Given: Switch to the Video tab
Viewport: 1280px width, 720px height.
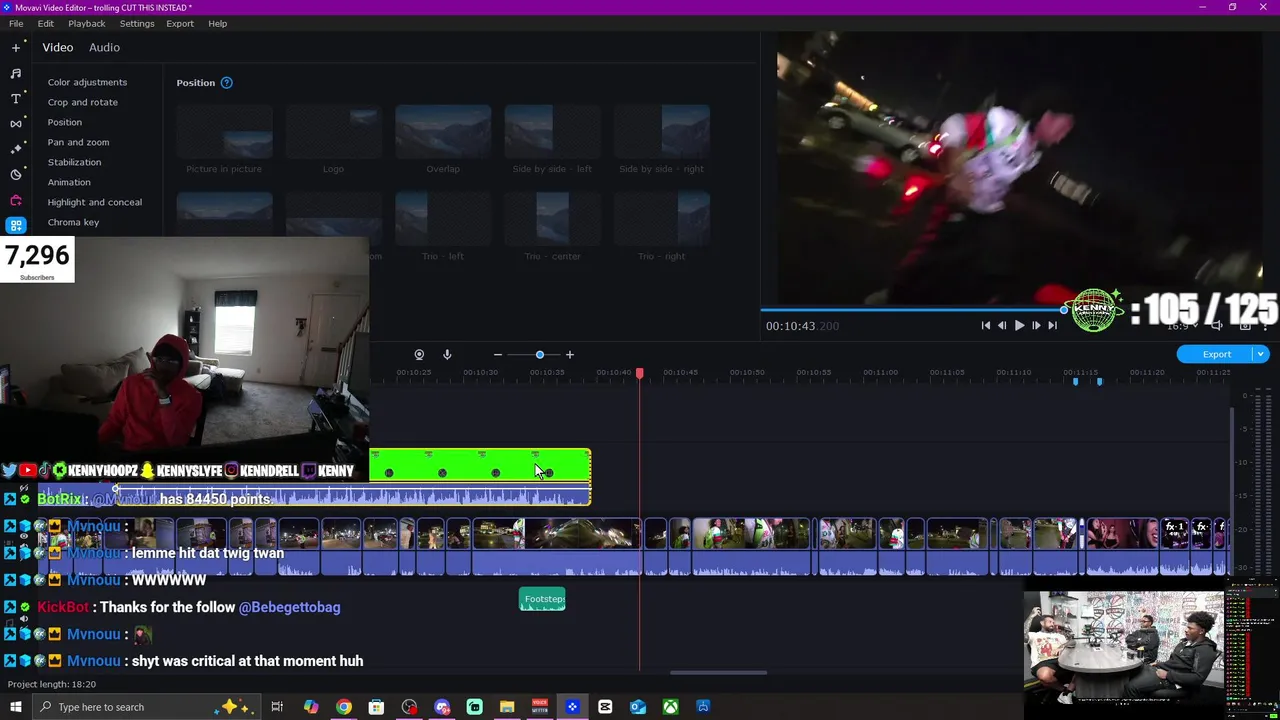Looking at the screenshot, I should click(58, 47).
